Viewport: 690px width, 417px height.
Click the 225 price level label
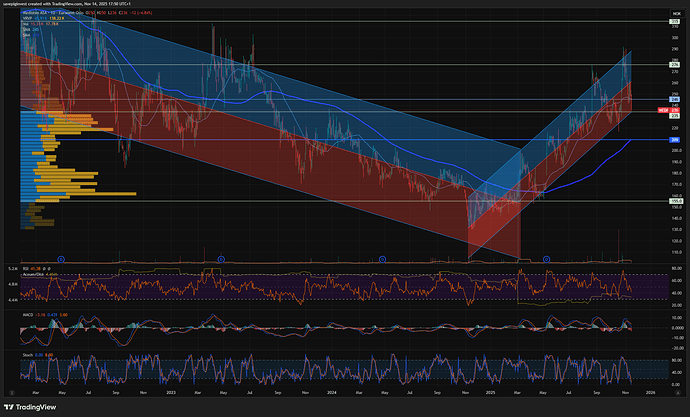tap(675, 116)
